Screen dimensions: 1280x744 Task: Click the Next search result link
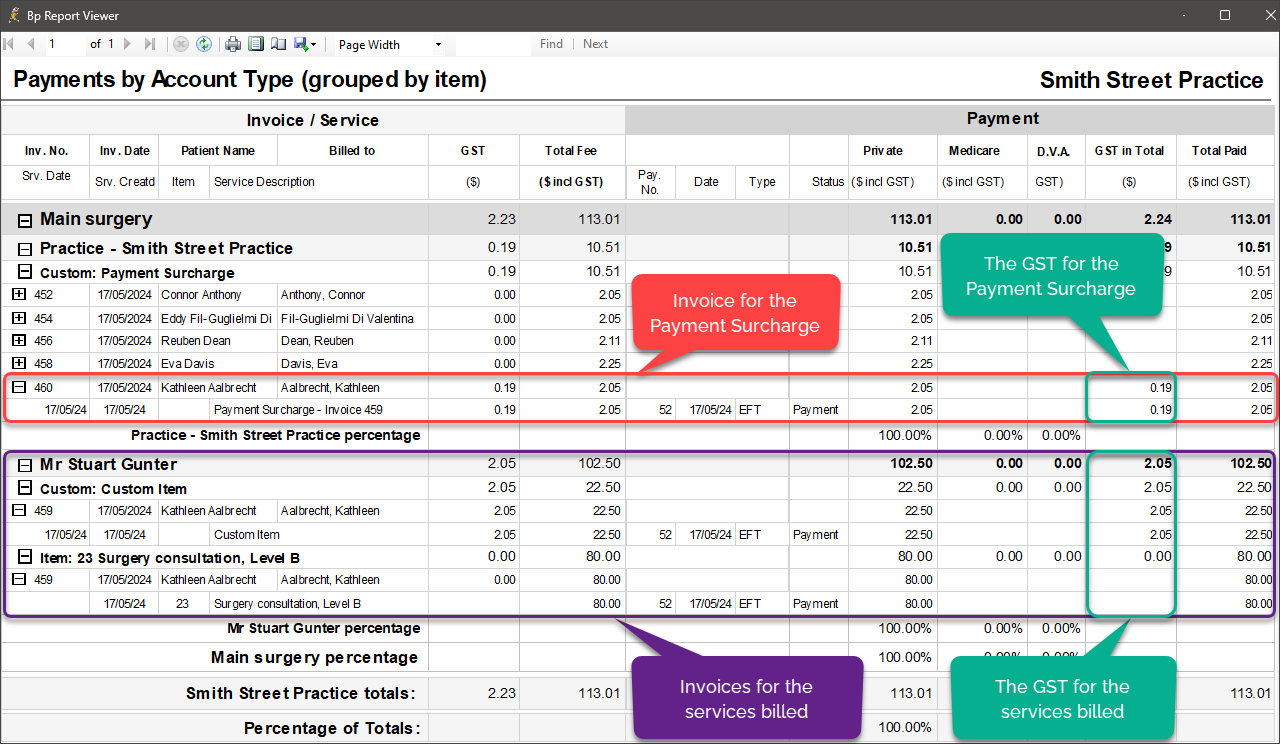(595, 44)
